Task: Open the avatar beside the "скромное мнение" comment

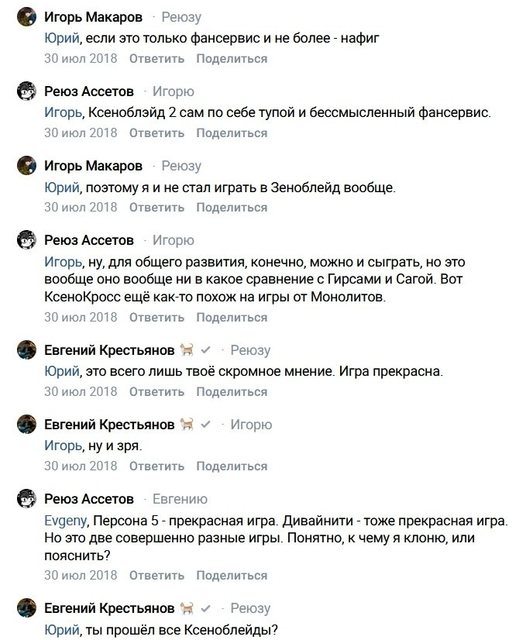Action: (x=27, y=350)
